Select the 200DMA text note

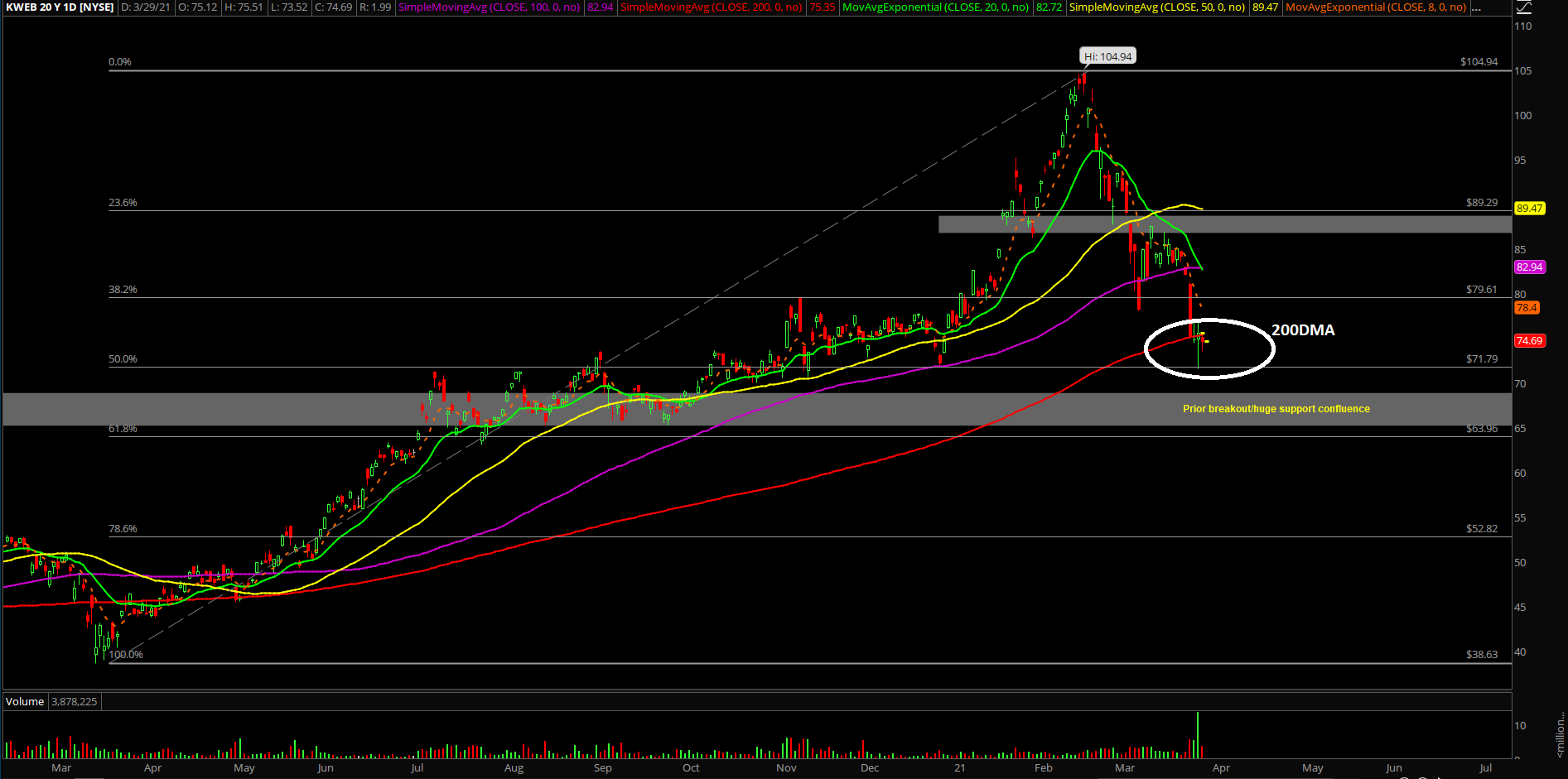coord(1303,330)
